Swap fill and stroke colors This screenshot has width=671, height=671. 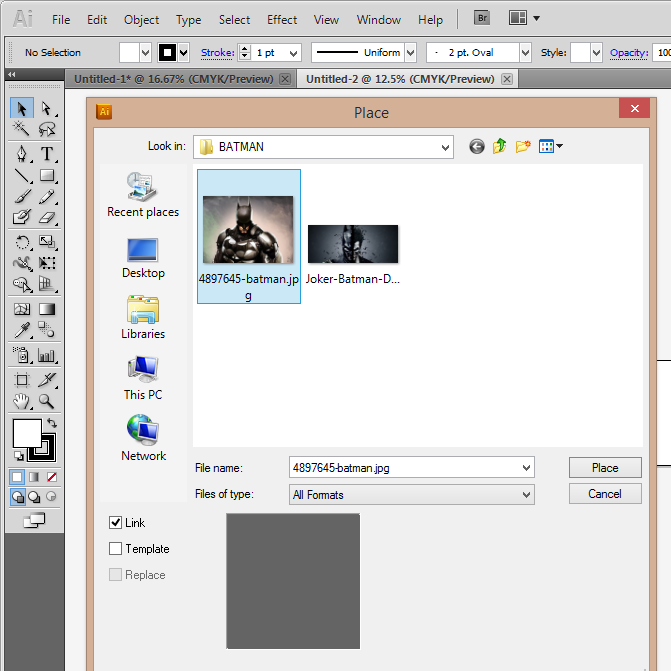(52, 423)
